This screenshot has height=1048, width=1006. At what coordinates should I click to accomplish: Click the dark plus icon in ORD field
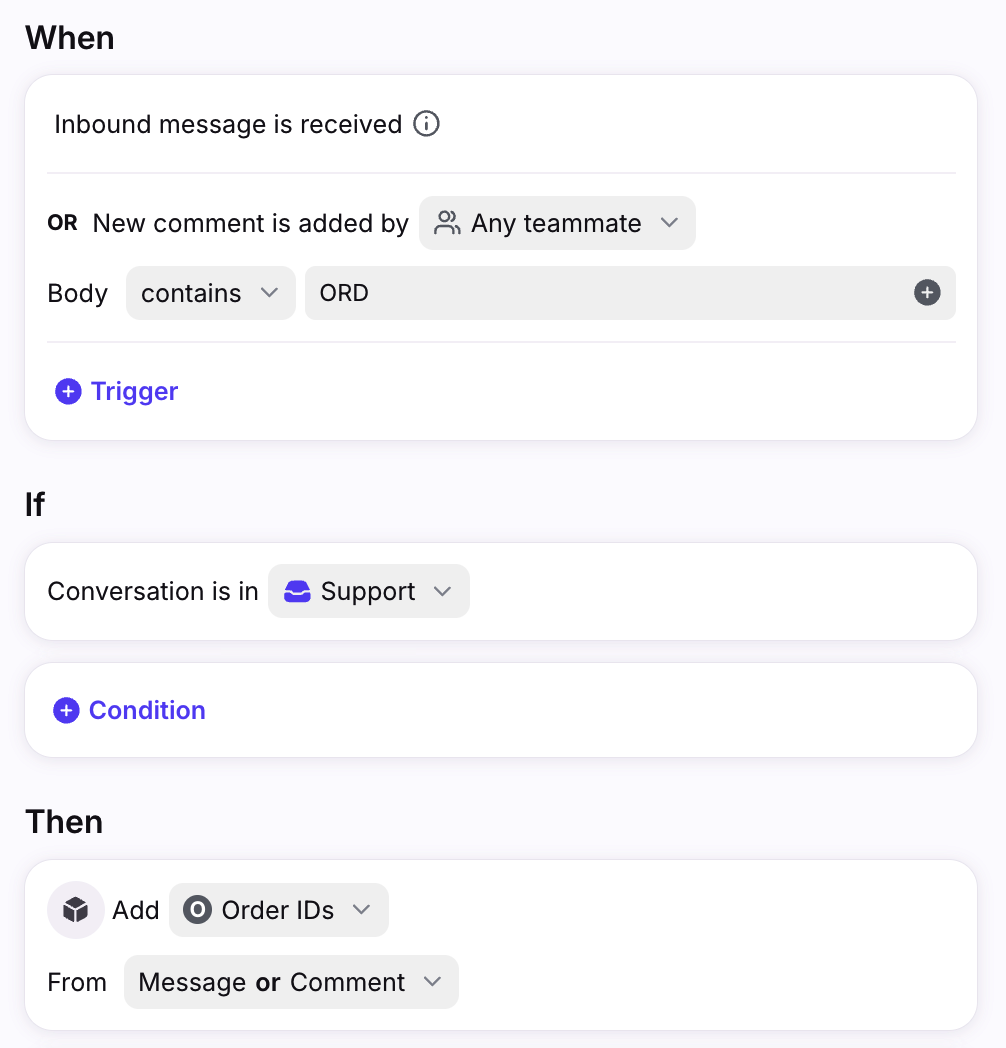(x=926, y=293)
